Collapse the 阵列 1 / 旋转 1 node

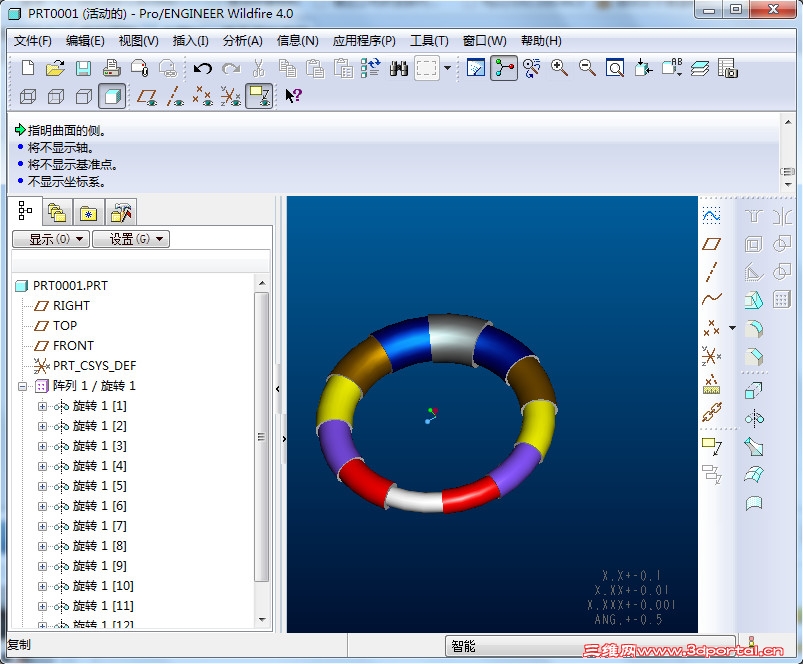pos(23,386)
